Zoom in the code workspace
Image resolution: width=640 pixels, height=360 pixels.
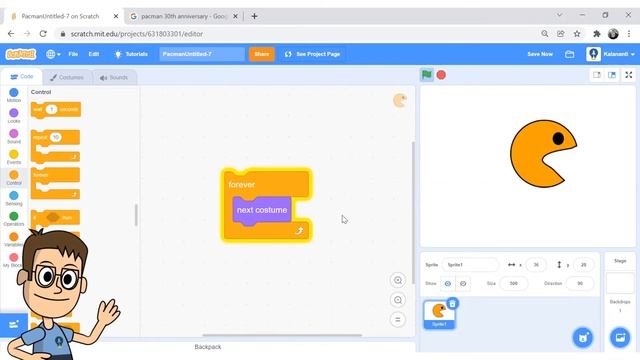tap(398, 280)
